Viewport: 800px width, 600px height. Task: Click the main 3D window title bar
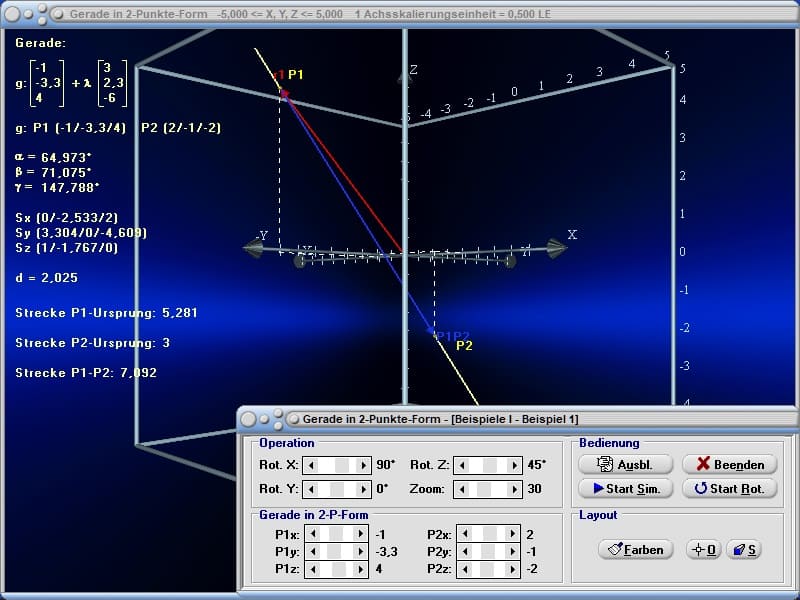pyautogui.click(x=400, y=14)
